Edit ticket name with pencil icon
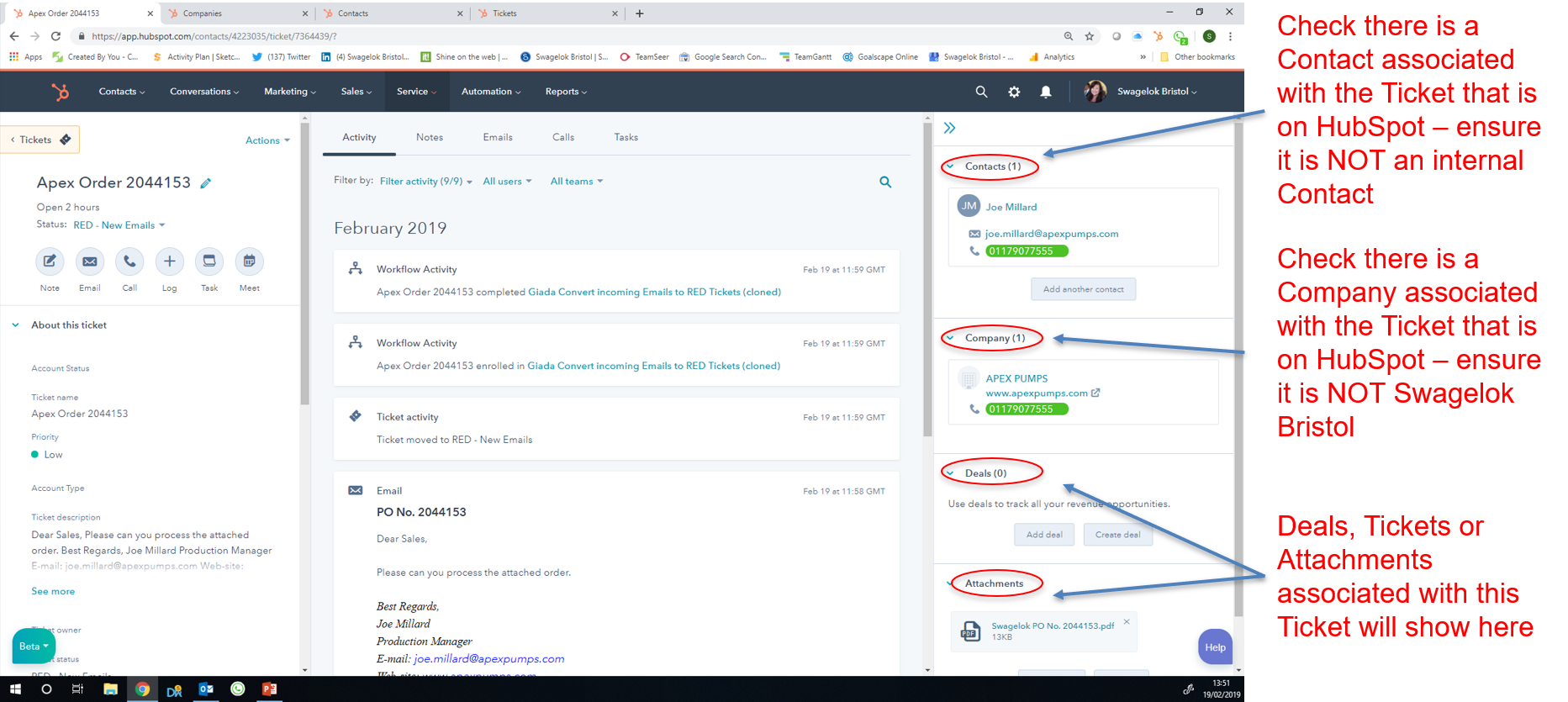 pyautogui.click(x=206, y=183)
